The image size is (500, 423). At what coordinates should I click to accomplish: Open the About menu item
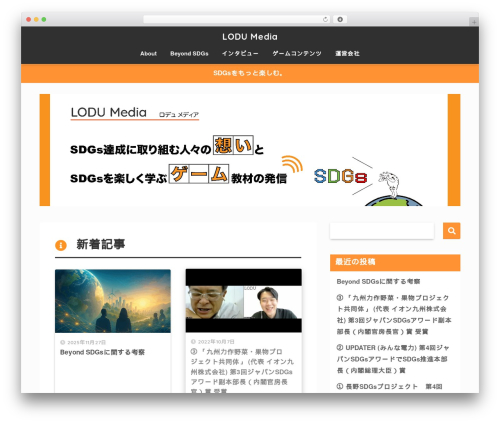click(x=148, y=53)
